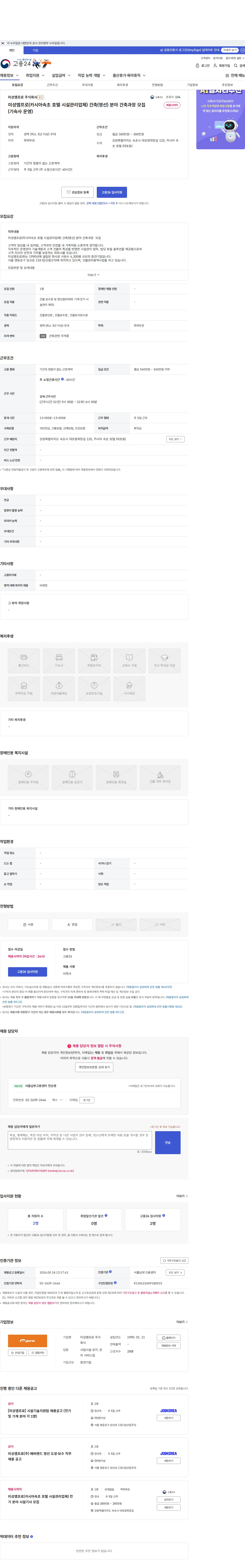Image resolution: width=245 pixels, height=1568 pixels.
Task: Click the info tooltip icon beside 소정근로시간
Action: click(x=62, y=379)
